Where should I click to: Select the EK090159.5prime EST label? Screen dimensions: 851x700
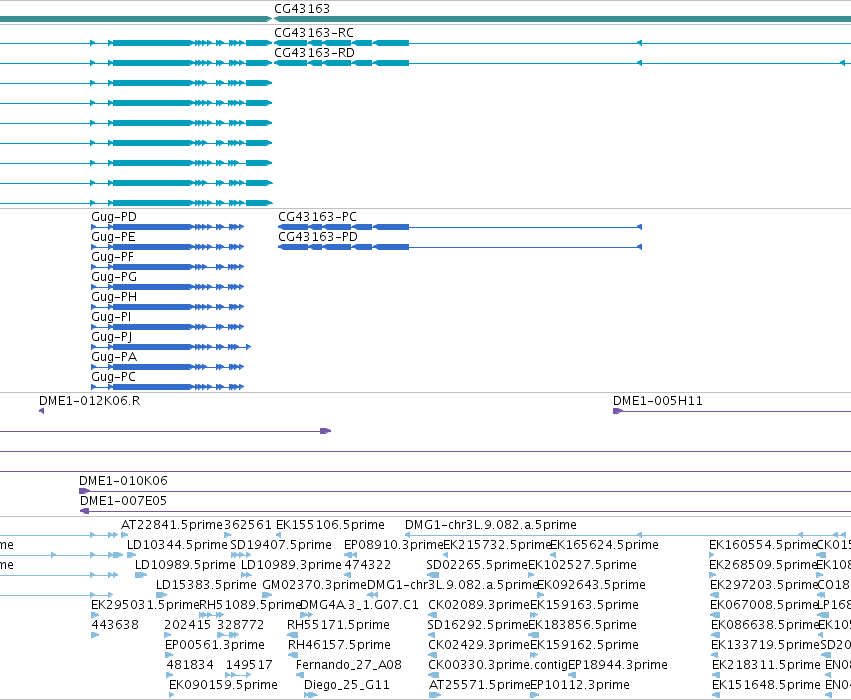(x=223, y=685)
